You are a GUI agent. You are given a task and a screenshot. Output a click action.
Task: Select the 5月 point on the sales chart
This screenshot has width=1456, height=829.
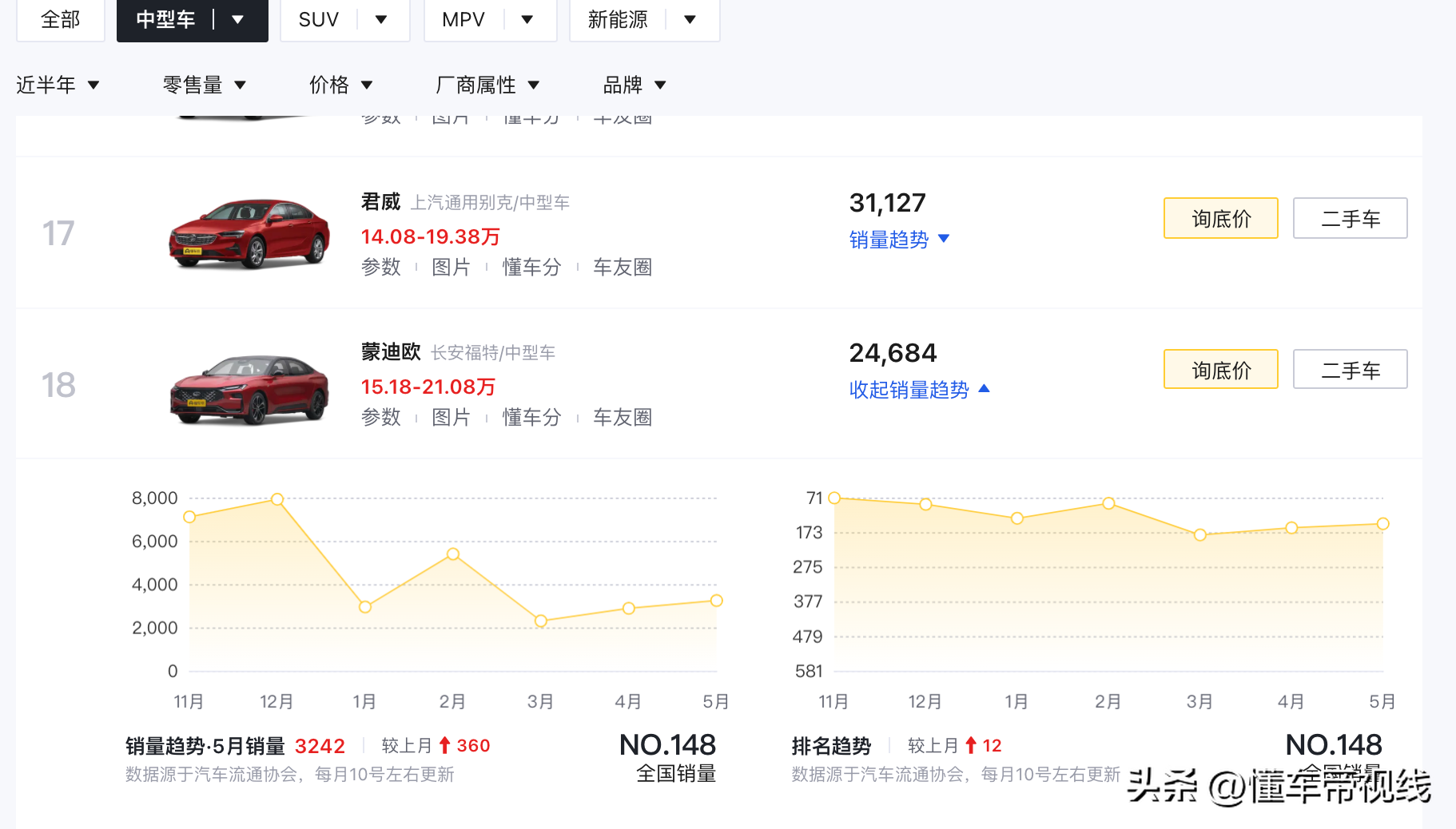[717, 601]
